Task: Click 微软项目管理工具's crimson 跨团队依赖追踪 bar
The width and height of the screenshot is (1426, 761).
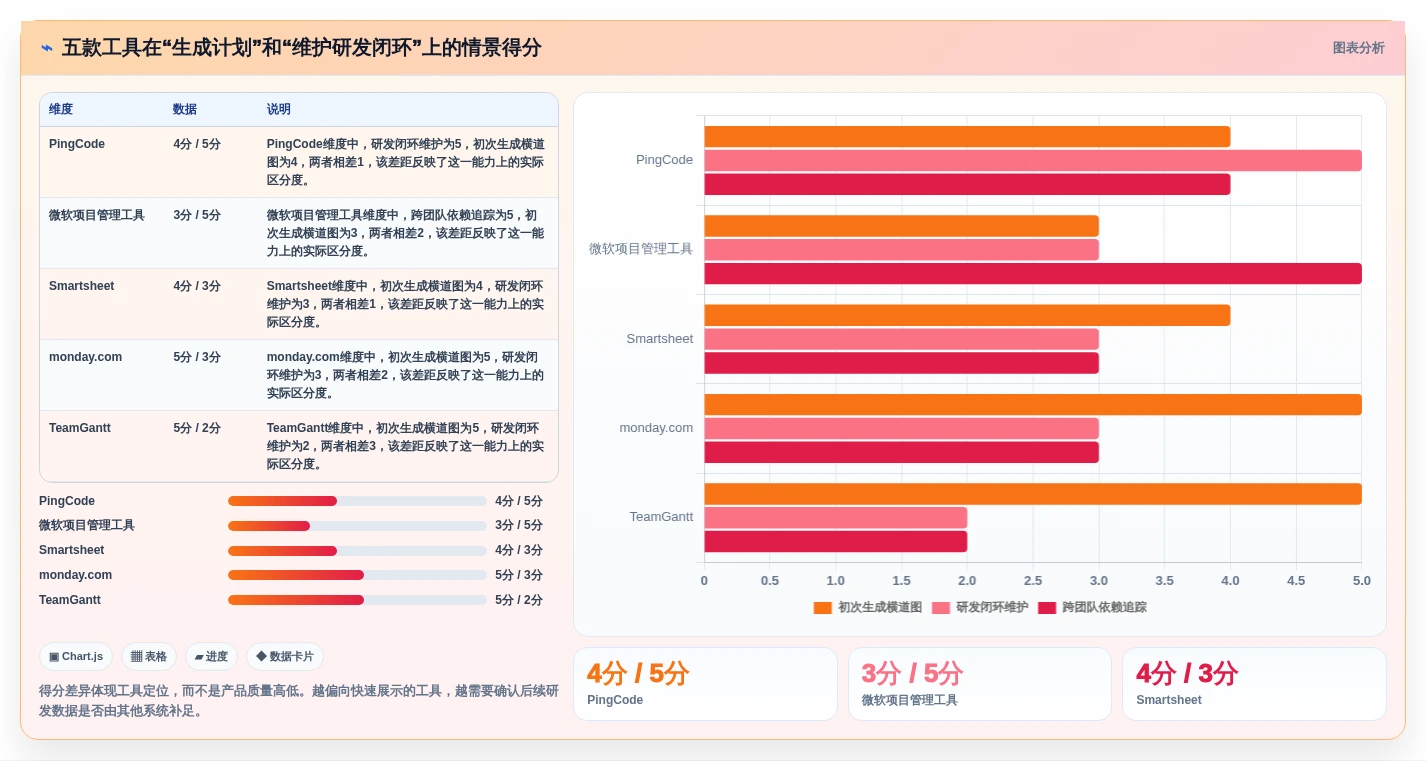Action: click(x=1033, y=274)
